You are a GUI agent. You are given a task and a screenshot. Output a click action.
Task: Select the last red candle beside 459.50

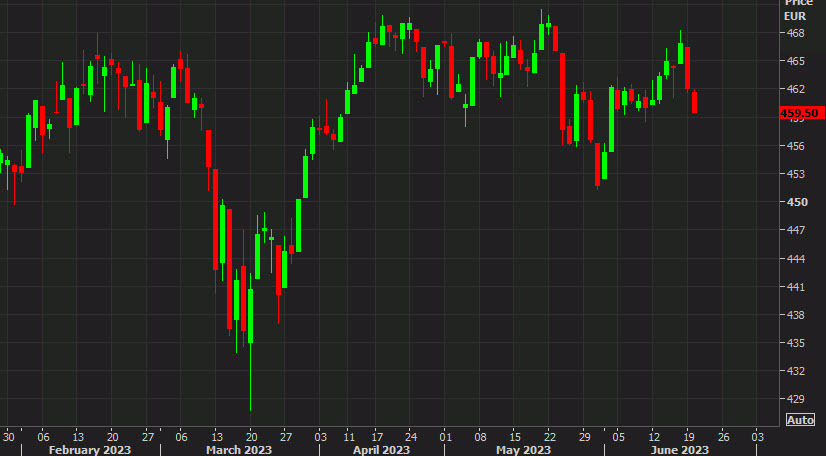[694, 102]
